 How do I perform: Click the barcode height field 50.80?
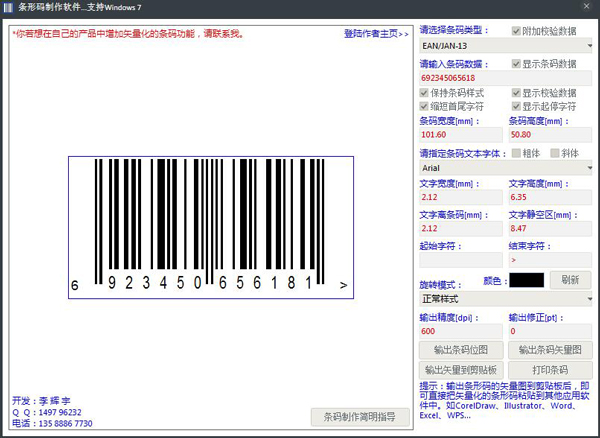click(550, 135)
